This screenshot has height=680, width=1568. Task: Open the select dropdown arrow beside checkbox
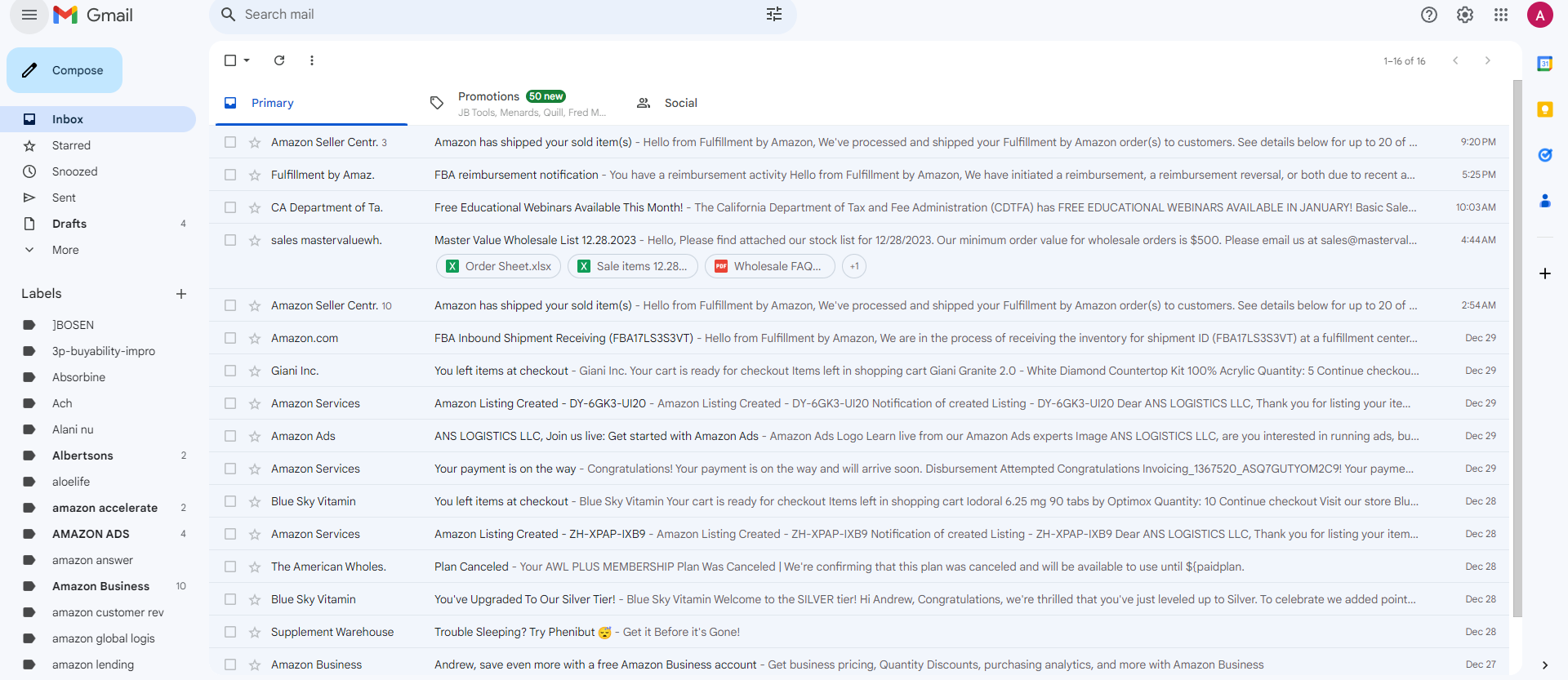point(247,60)
